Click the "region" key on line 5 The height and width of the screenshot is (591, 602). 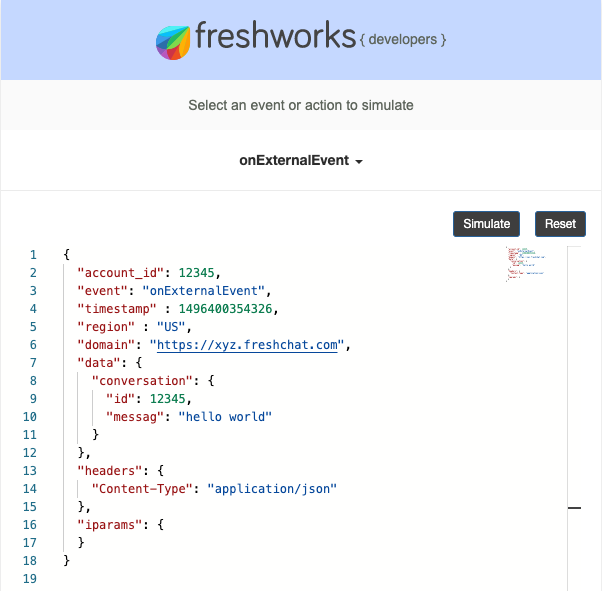point(106,327)
